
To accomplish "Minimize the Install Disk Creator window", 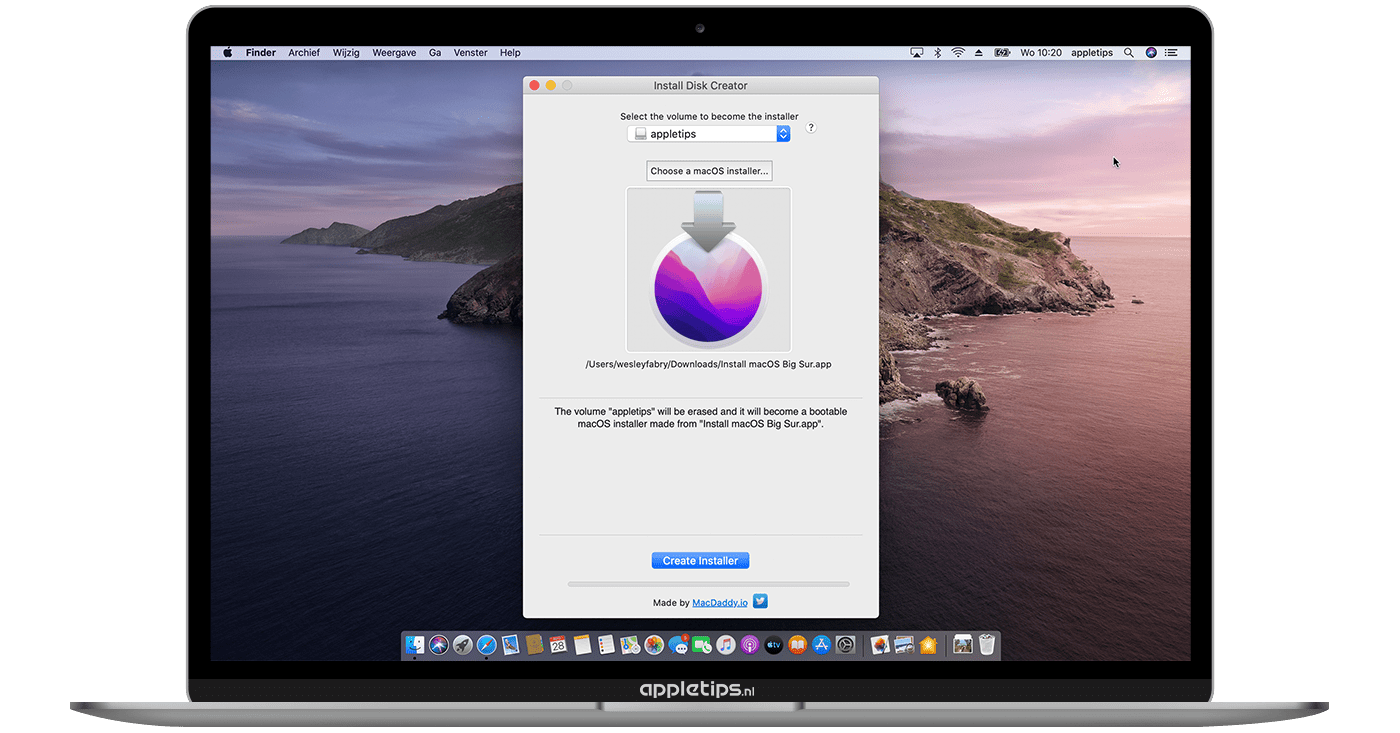I will pyautogui.click(x=550, y=86).
